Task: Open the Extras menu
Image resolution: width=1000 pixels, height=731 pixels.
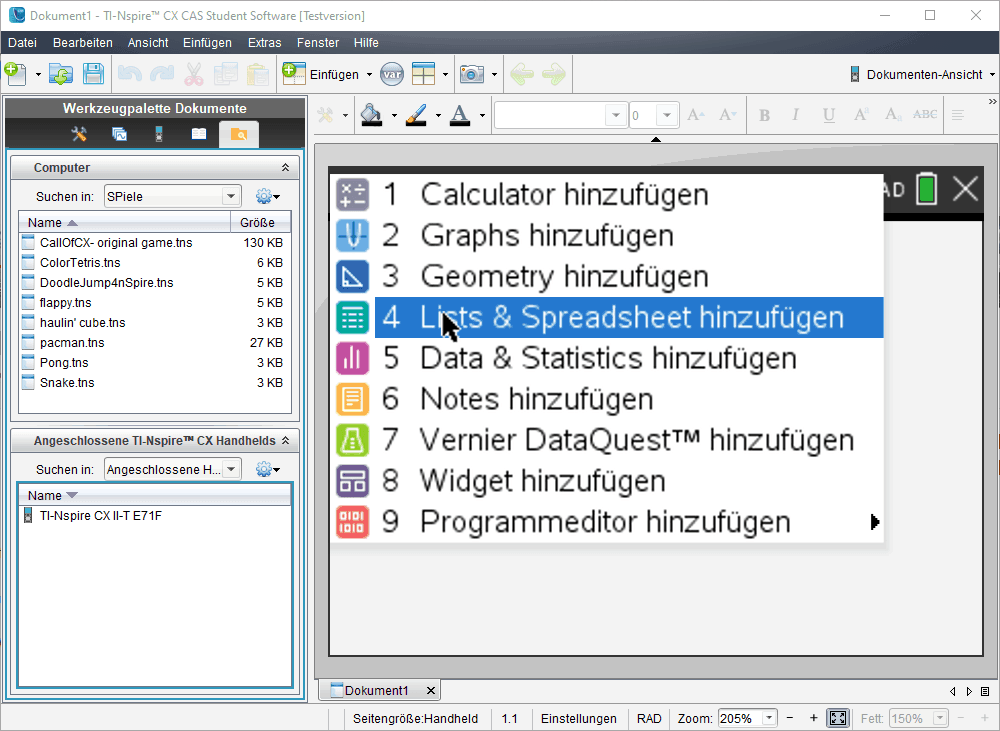Action: (x=265, y=43)
